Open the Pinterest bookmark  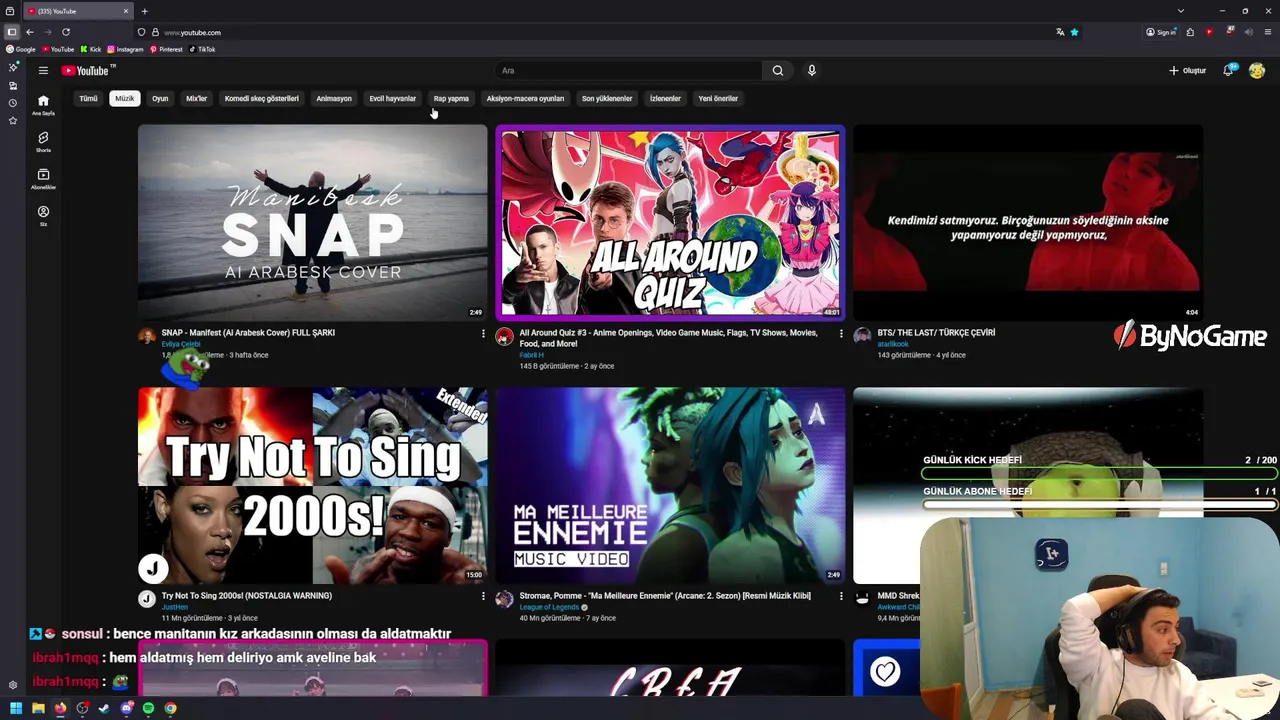click(166, 49)
